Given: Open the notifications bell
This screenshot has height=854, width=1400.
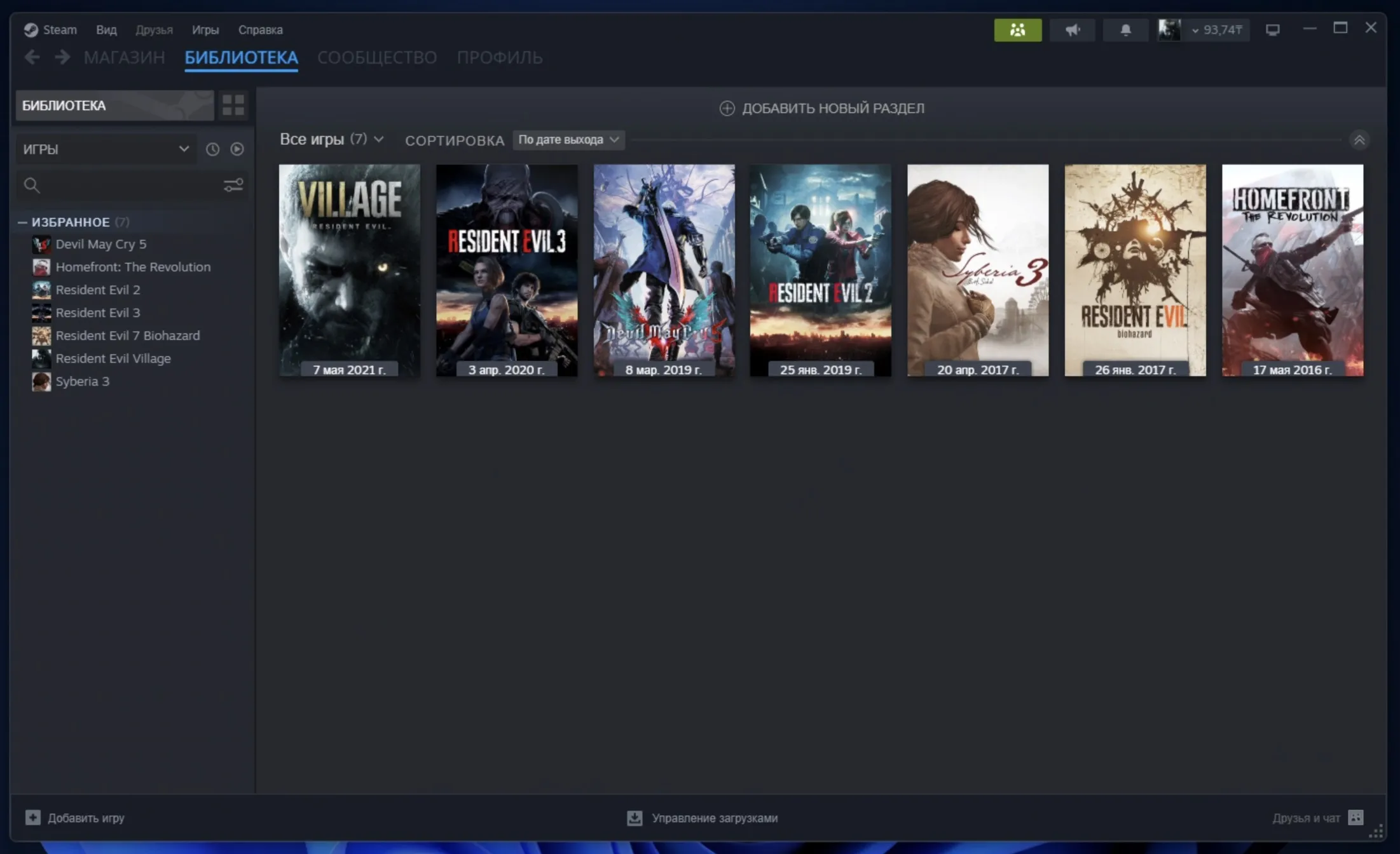Looking at the screenshot, I should click(1125, 30).
